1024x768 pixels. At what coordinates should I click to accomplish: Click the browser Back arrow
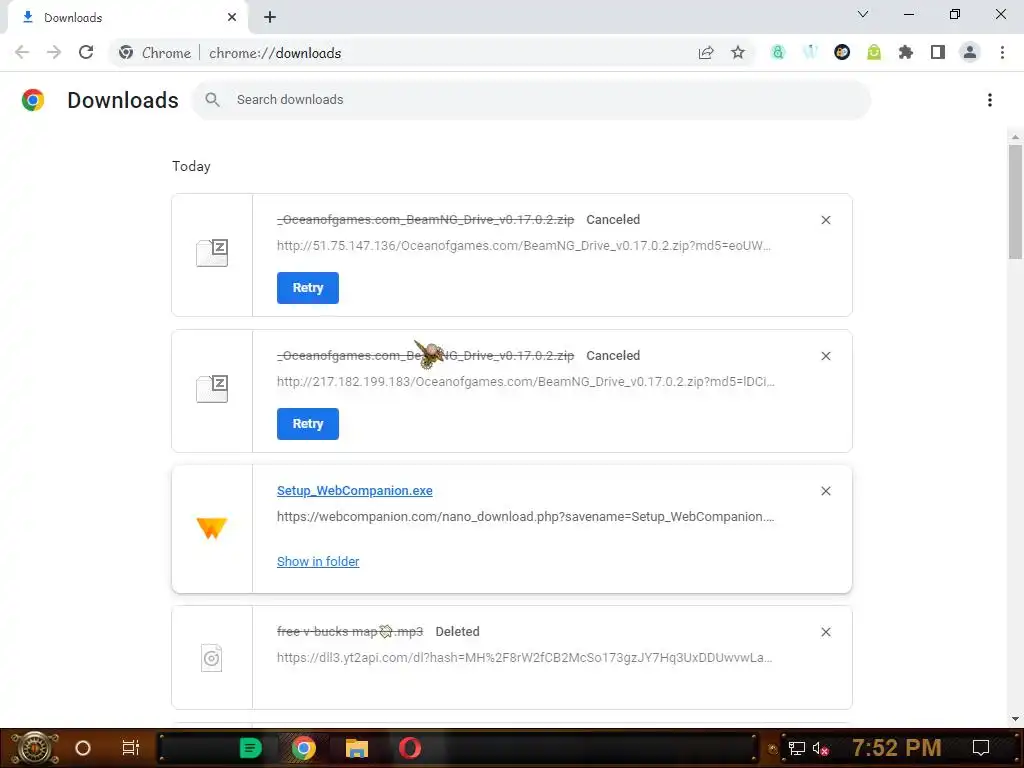(22, 52)
